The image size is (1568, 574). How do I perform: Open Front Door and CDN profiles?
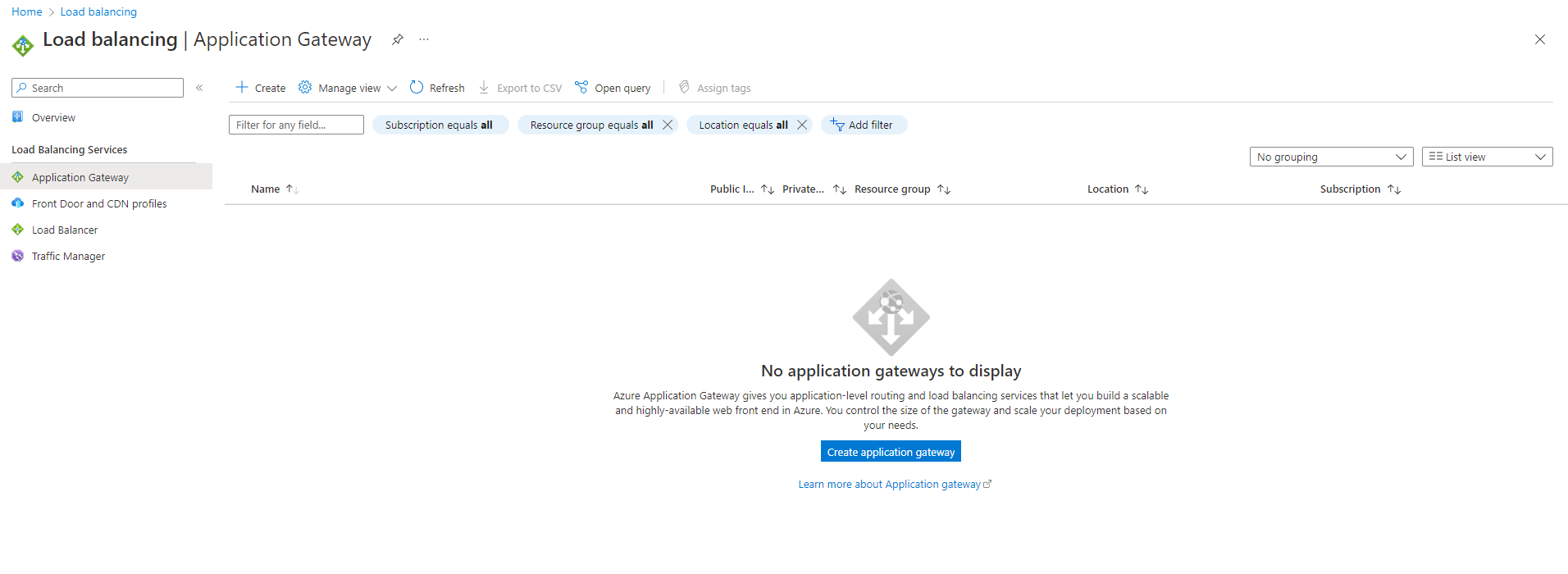click(x=98, y=203)
